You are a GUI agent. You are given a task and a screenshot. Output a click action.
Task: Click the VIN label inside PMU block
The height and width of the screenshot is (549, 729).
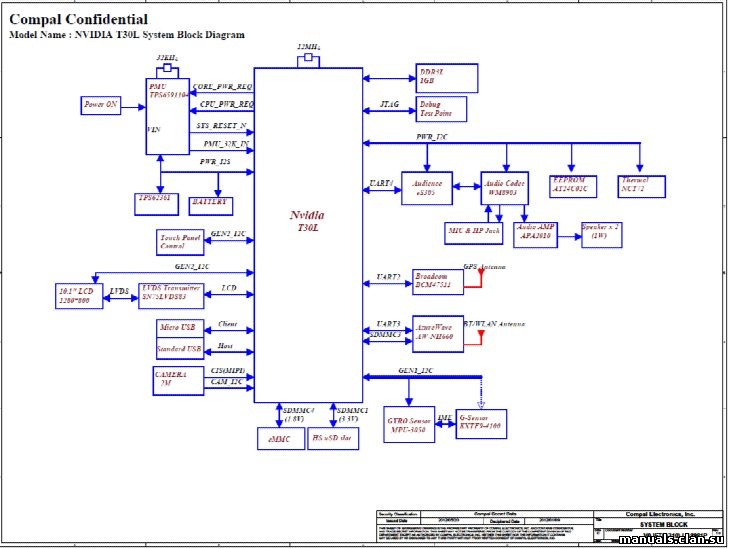coord(154,129)
